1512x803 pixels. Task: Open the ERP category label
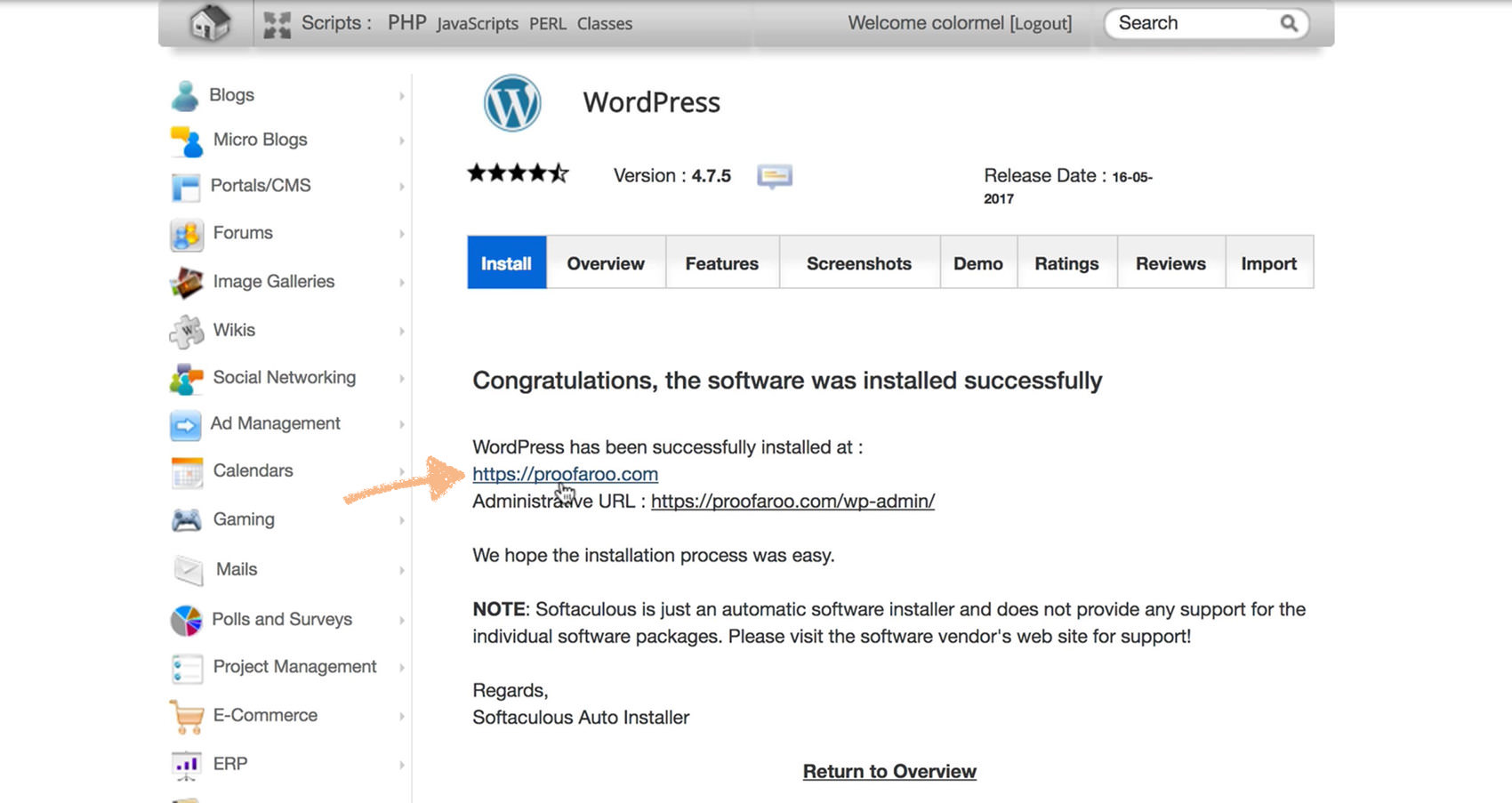(230, 764)
